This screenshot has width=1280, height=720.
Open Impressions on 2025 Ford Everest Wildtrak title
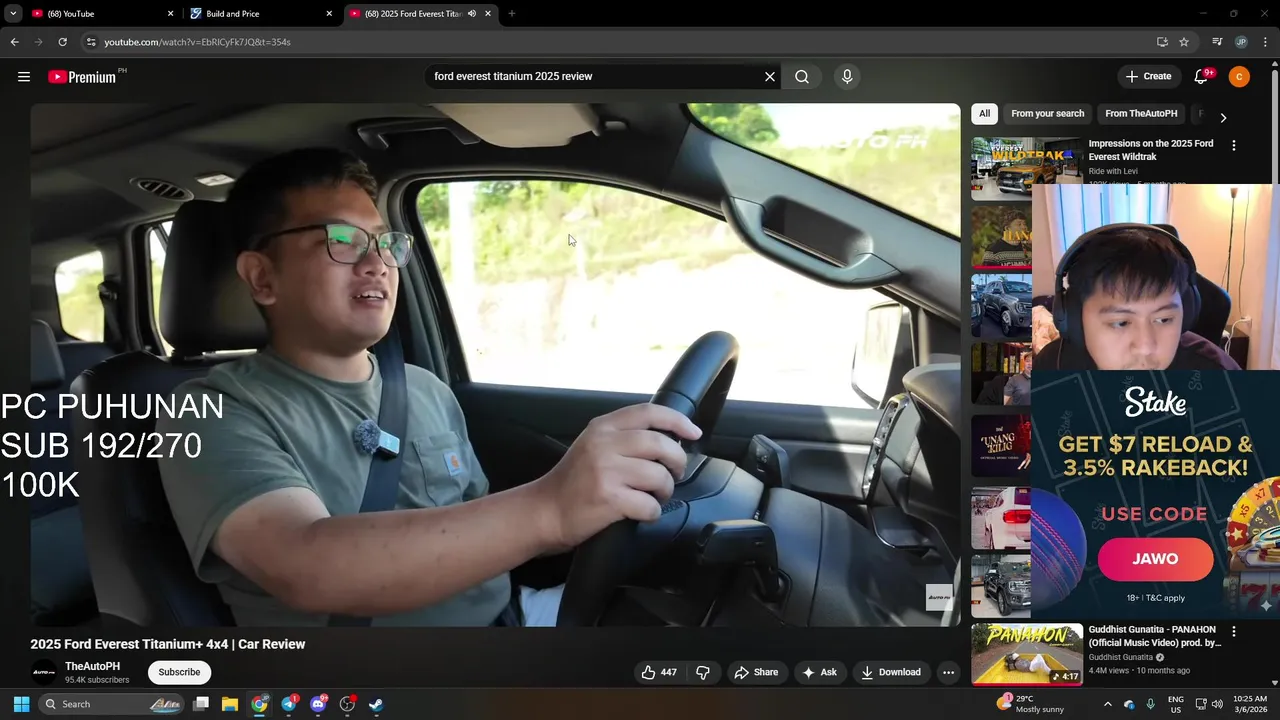tap(1151, 150)
